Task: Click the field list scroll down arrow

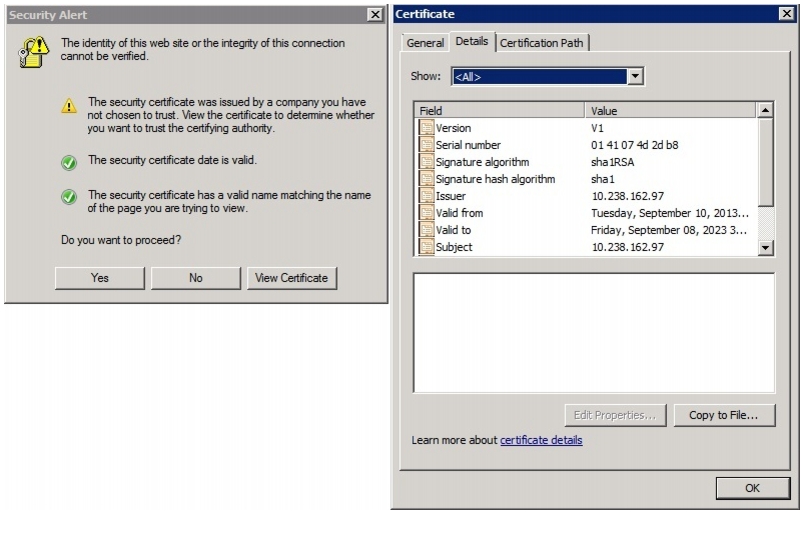Action: (x=765, y=247)
